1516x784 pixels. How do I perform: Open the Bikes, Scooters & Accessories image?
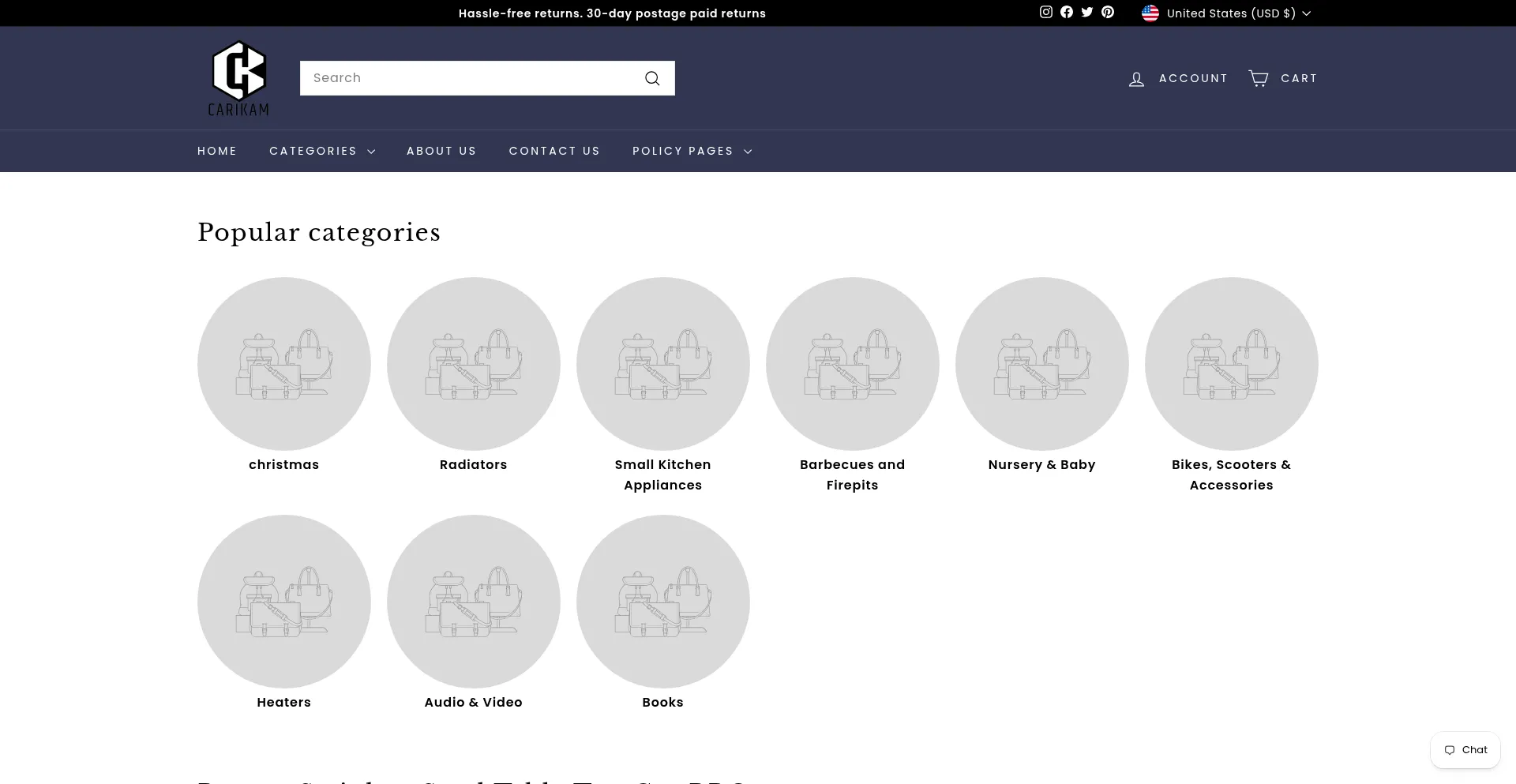tap(1232, 364)
